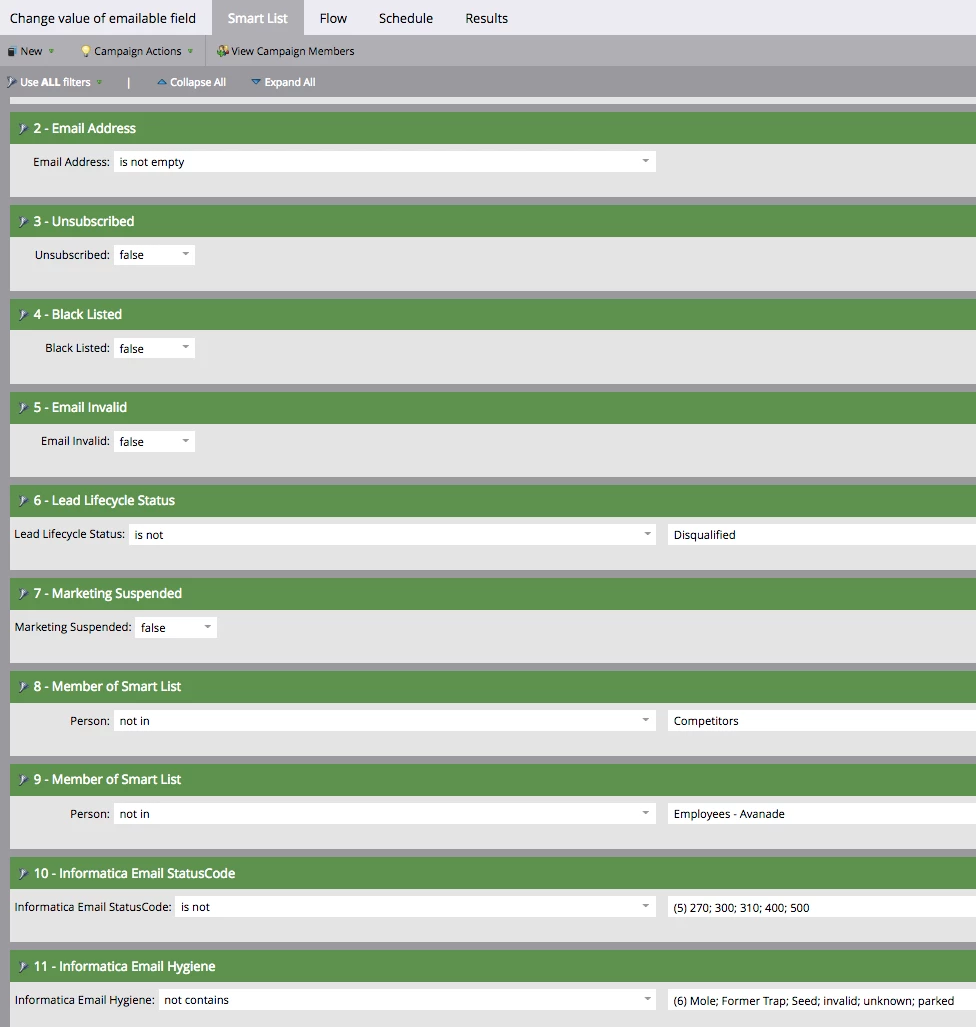This screenshot has height=1027, width=976.
Task: Click the filter icon beside 4 - Black Listed
Action: click(23, 315)
